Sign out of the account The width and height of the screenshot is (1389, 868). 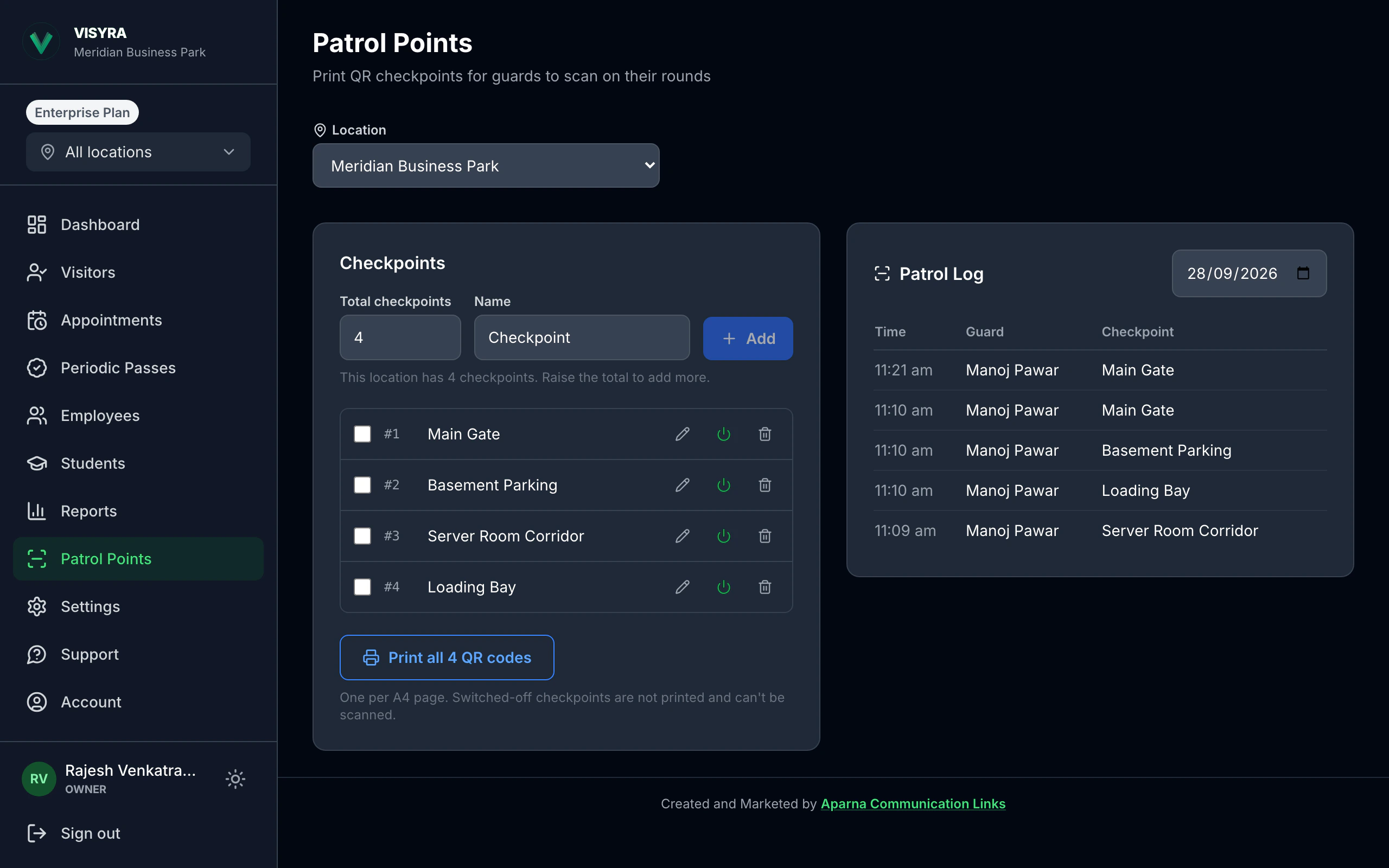tap(138, 834)
